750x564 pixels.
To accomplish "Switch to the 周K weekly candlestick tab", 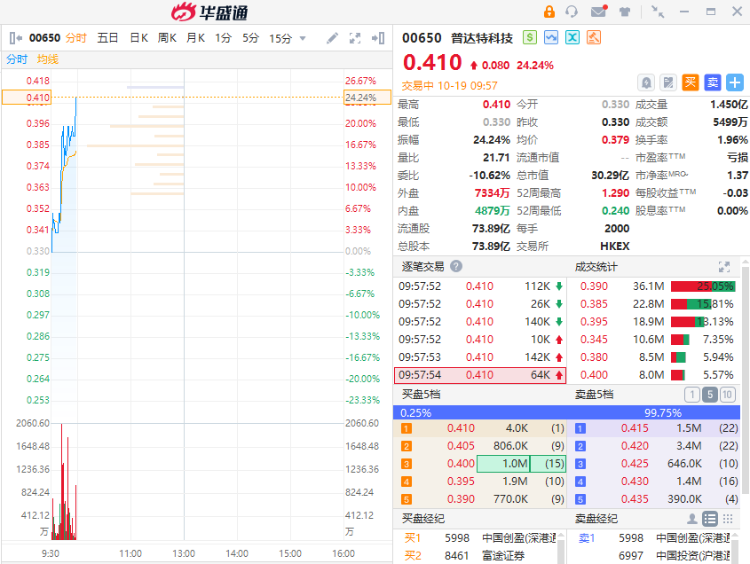I will click(167, 38).
